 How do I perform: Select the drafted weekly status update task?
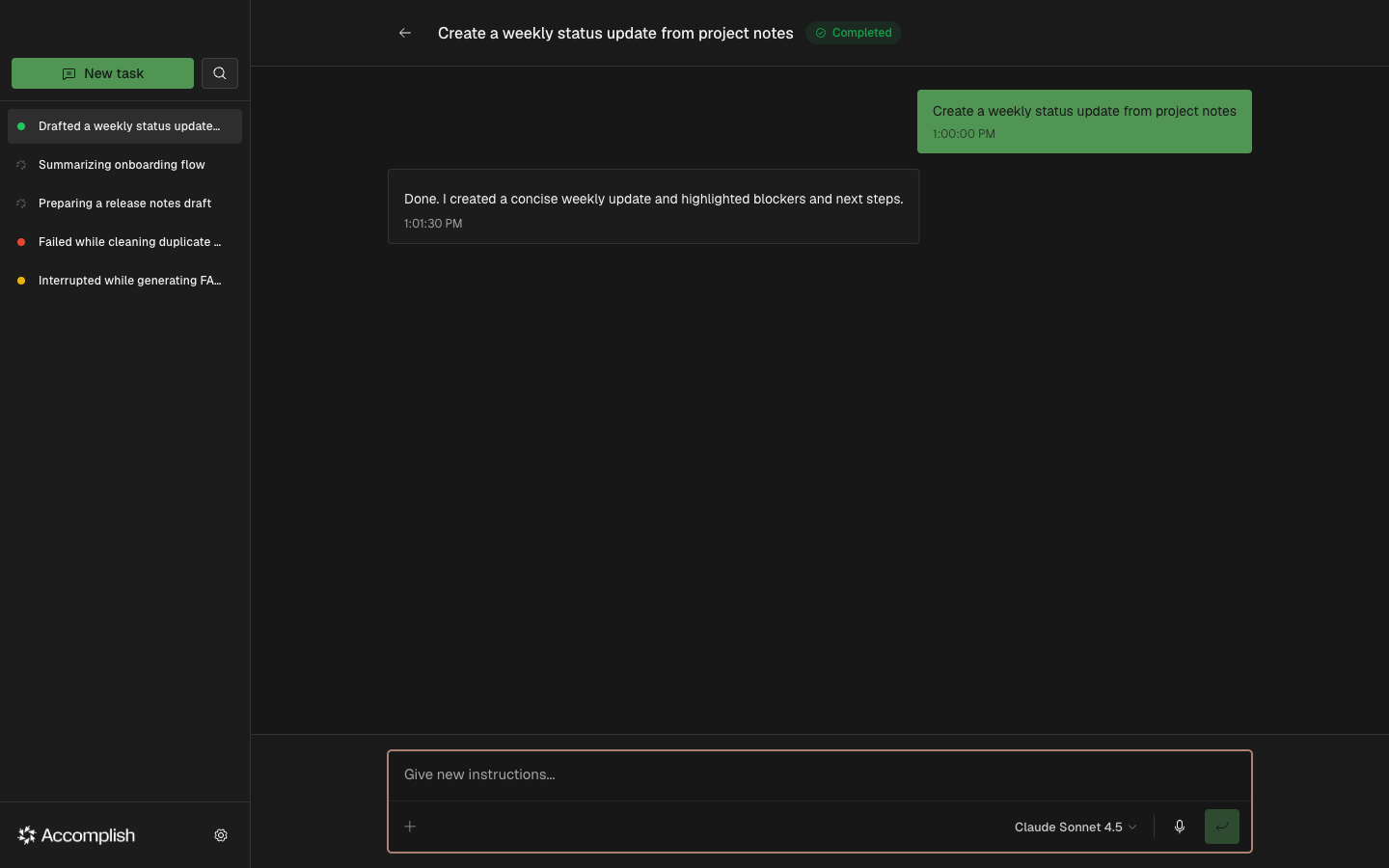coord(124,125)
